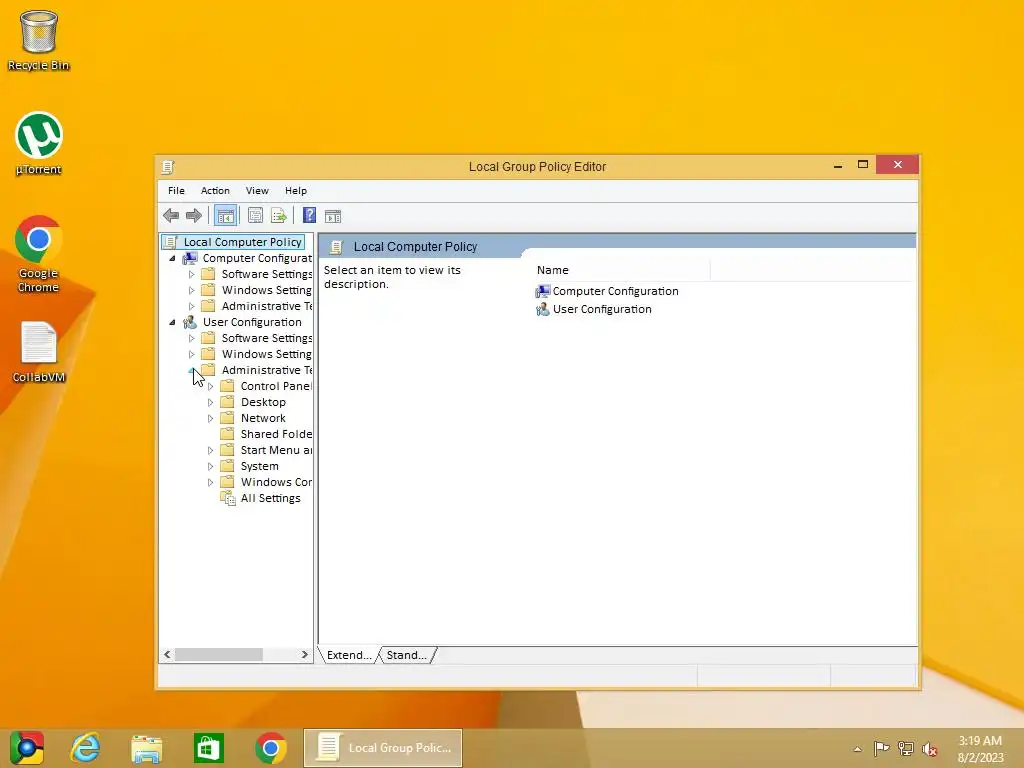This screenshot has height=768, width=1024.
Task: Expand the System folder node
Action: pyautogui.click(x=210, y=466)
